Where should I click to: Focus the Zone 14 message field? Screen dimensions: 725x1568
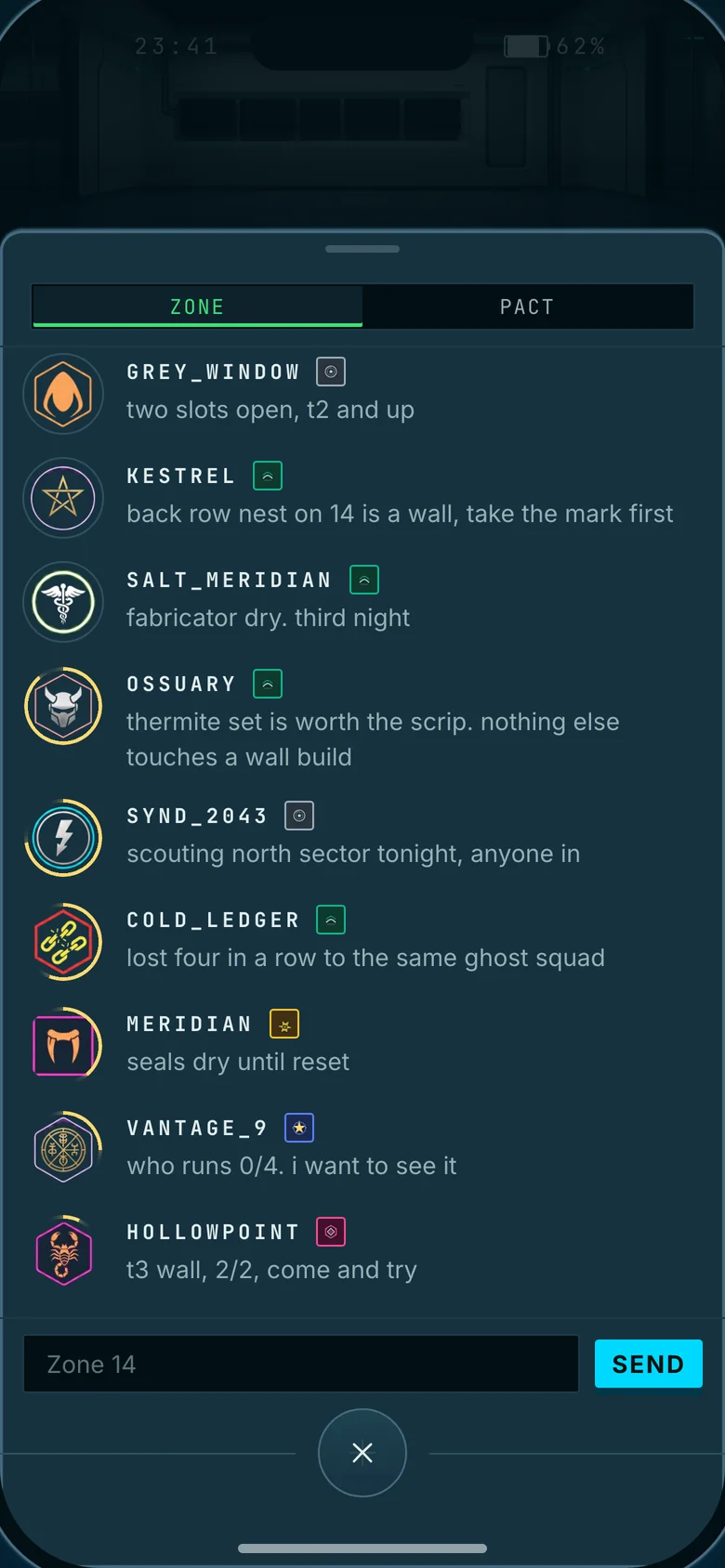pyautogui.click(x=301, y=1364)
